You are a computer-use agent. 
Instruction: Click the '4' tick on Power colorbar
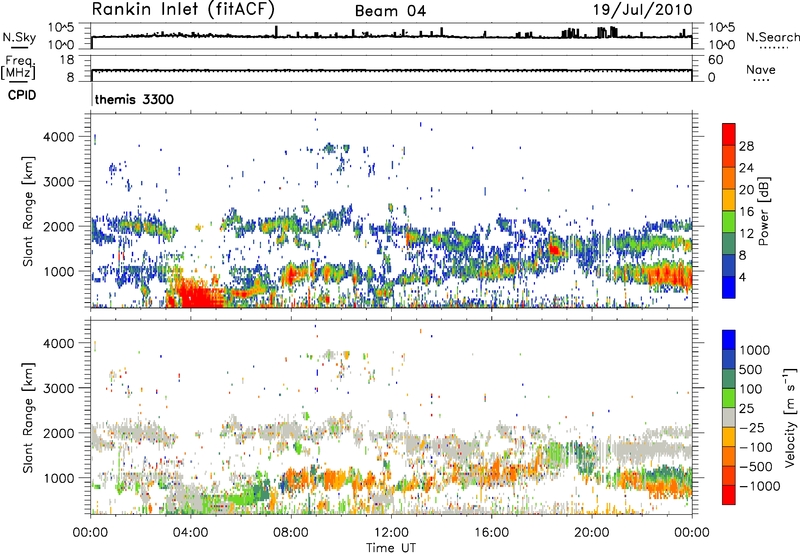[742, 277]
